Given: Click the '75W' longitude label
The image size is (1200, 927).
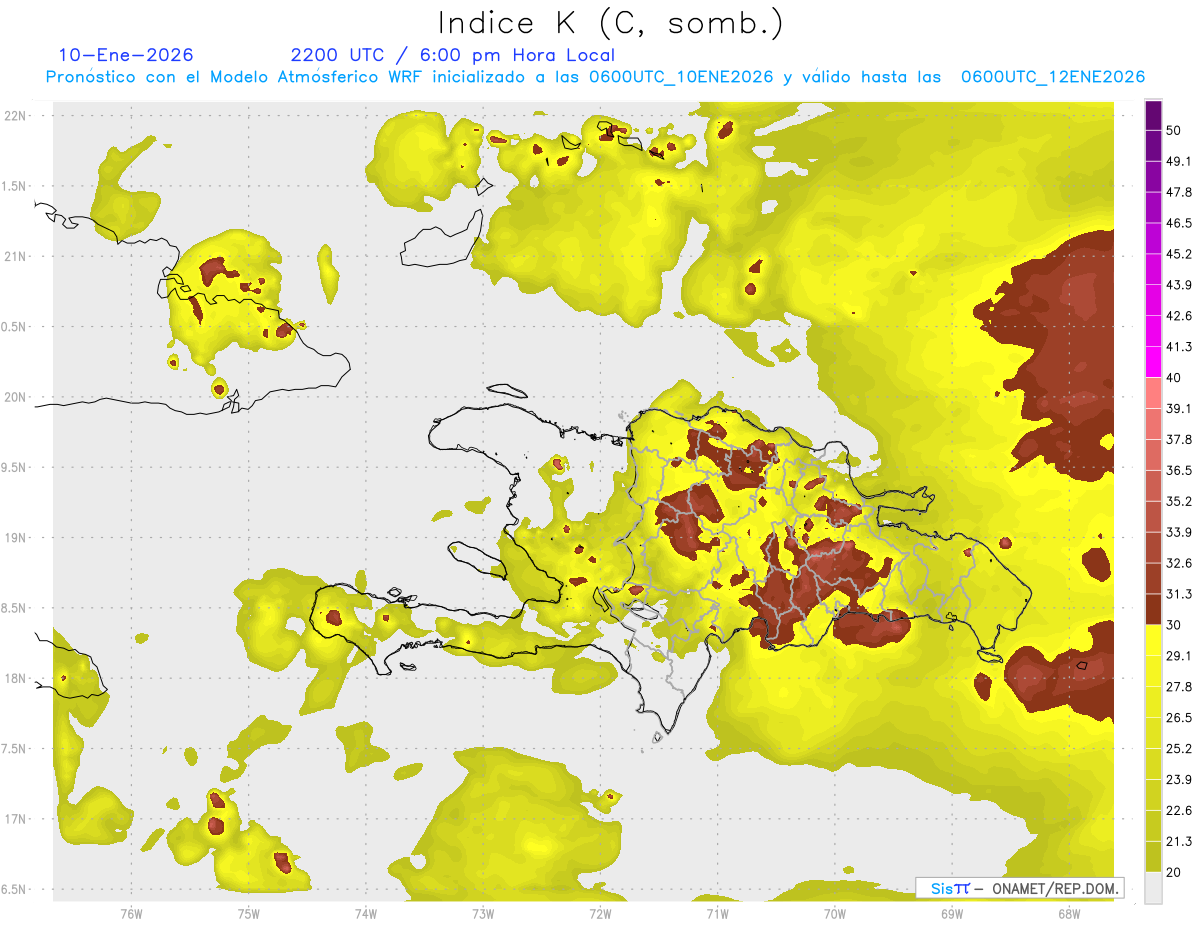Looking at the screenshot, I should pyautogui.click(x=249, y=913).
